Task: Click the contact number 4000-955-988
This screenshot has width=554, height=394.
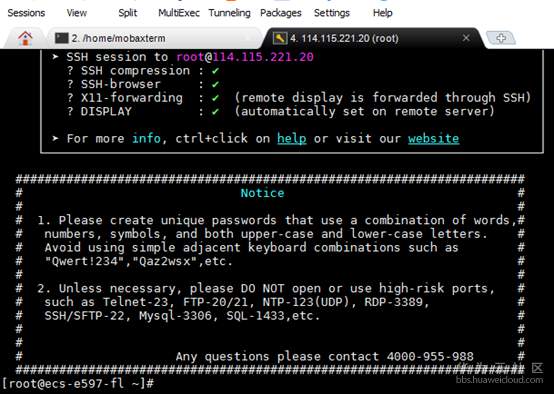Action: [x=430, y=356]
